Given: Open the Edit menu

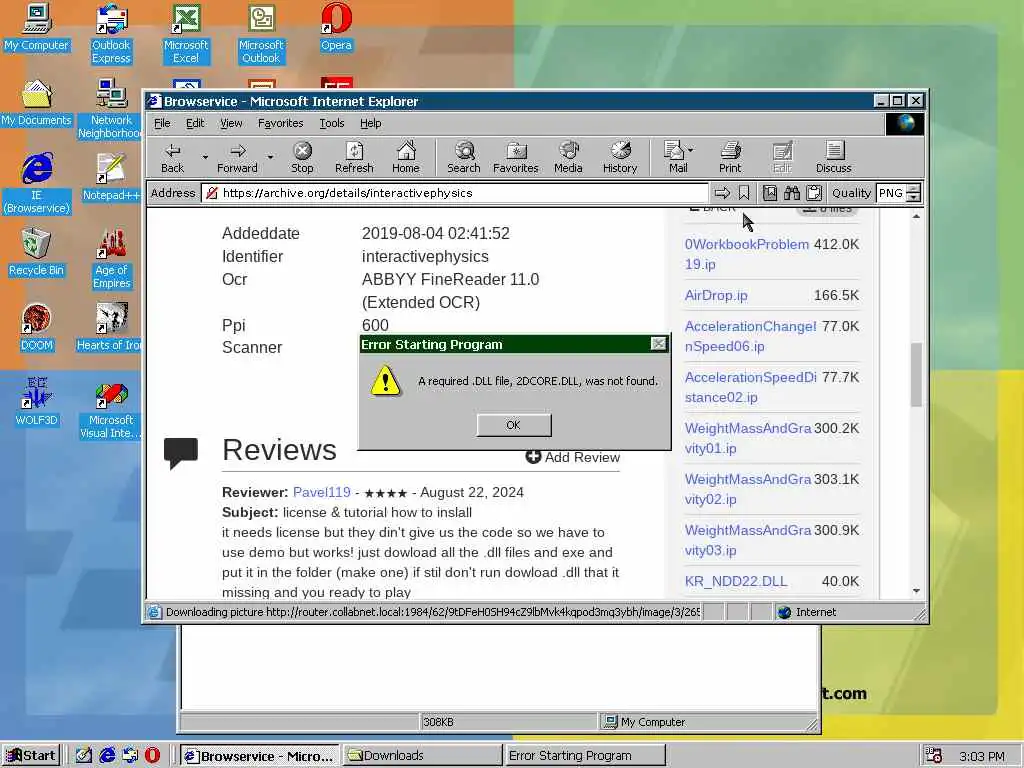Looking at the screenshot, I should pyautogui.click(x=195, y=123).
